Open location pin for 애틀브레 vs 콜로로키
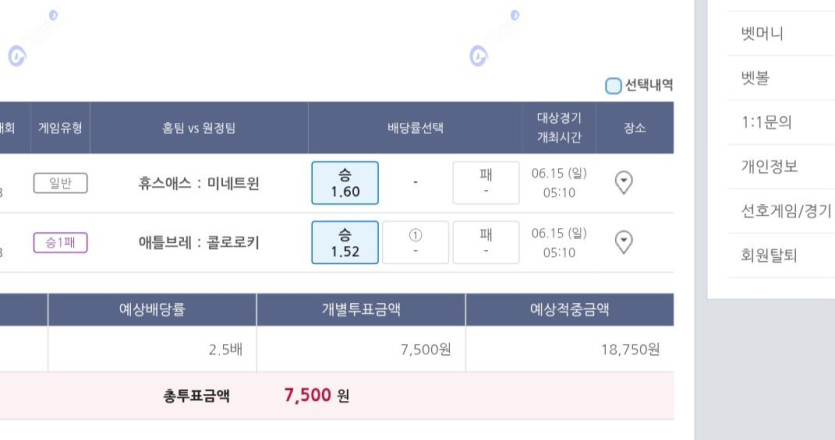The height and width of the screenshot is (440, 835). [x=624, y=242]
